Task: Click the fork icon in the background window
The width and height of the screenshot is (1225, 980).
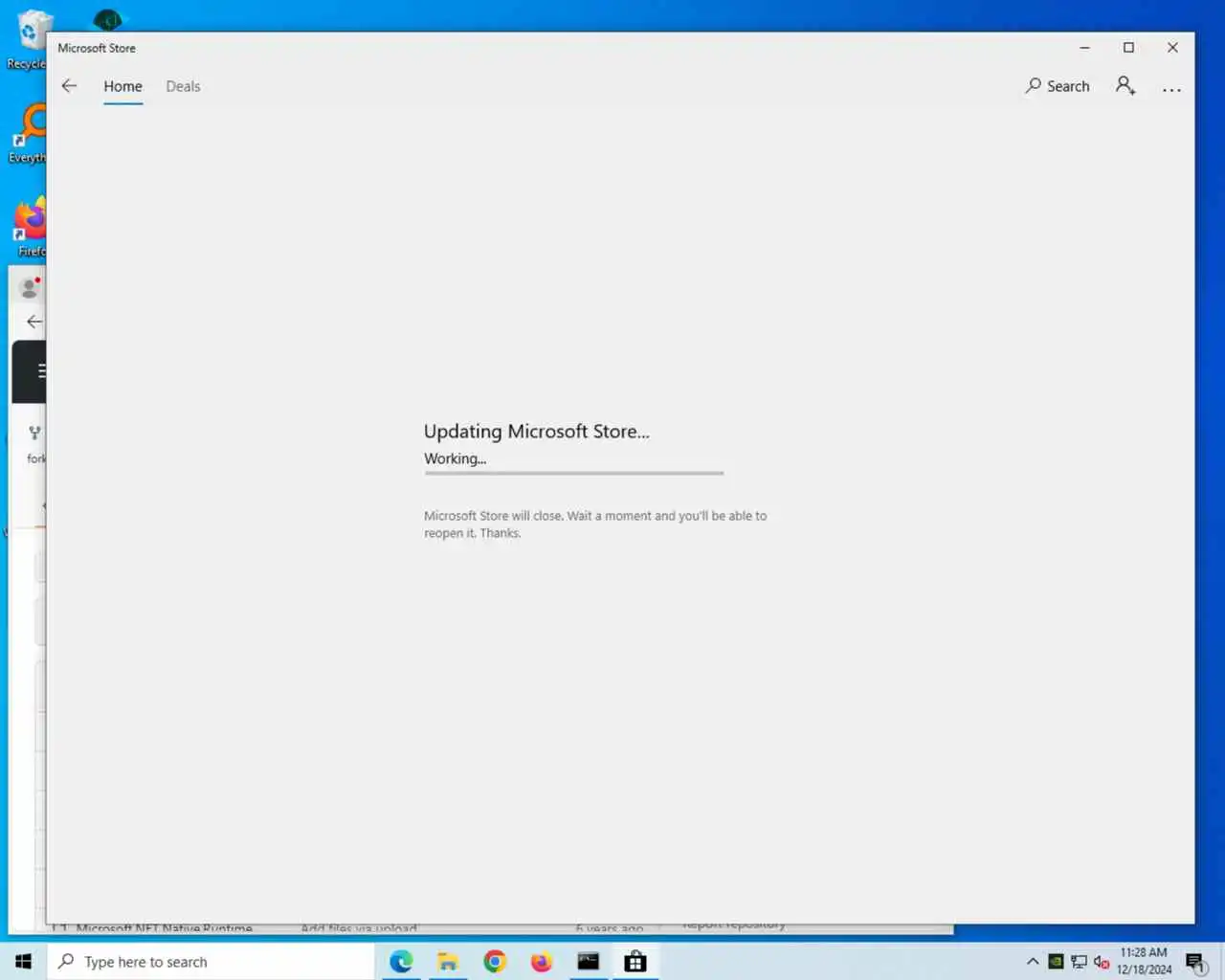Action: point(34,433)
